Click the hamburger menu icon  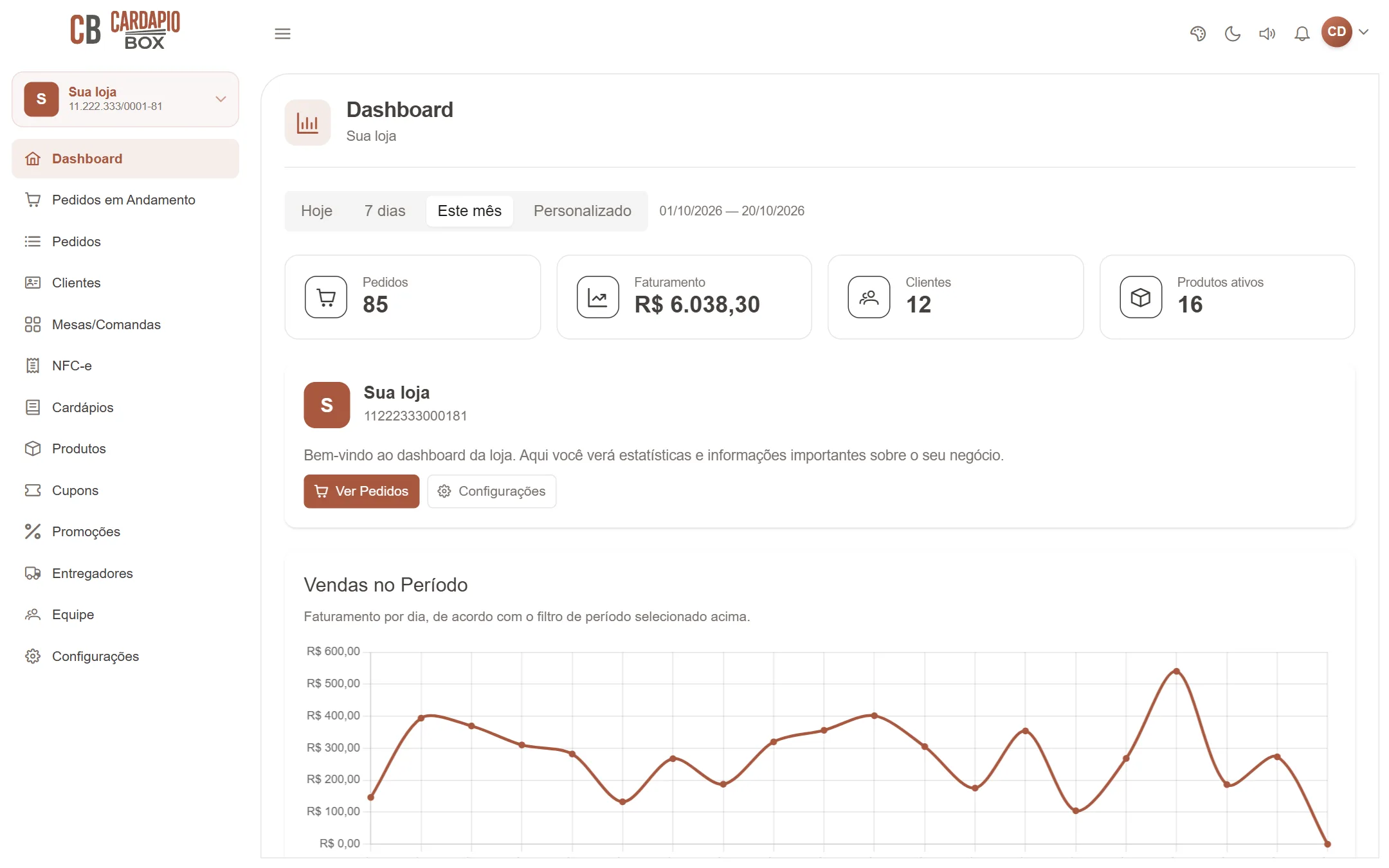point(282,33)
